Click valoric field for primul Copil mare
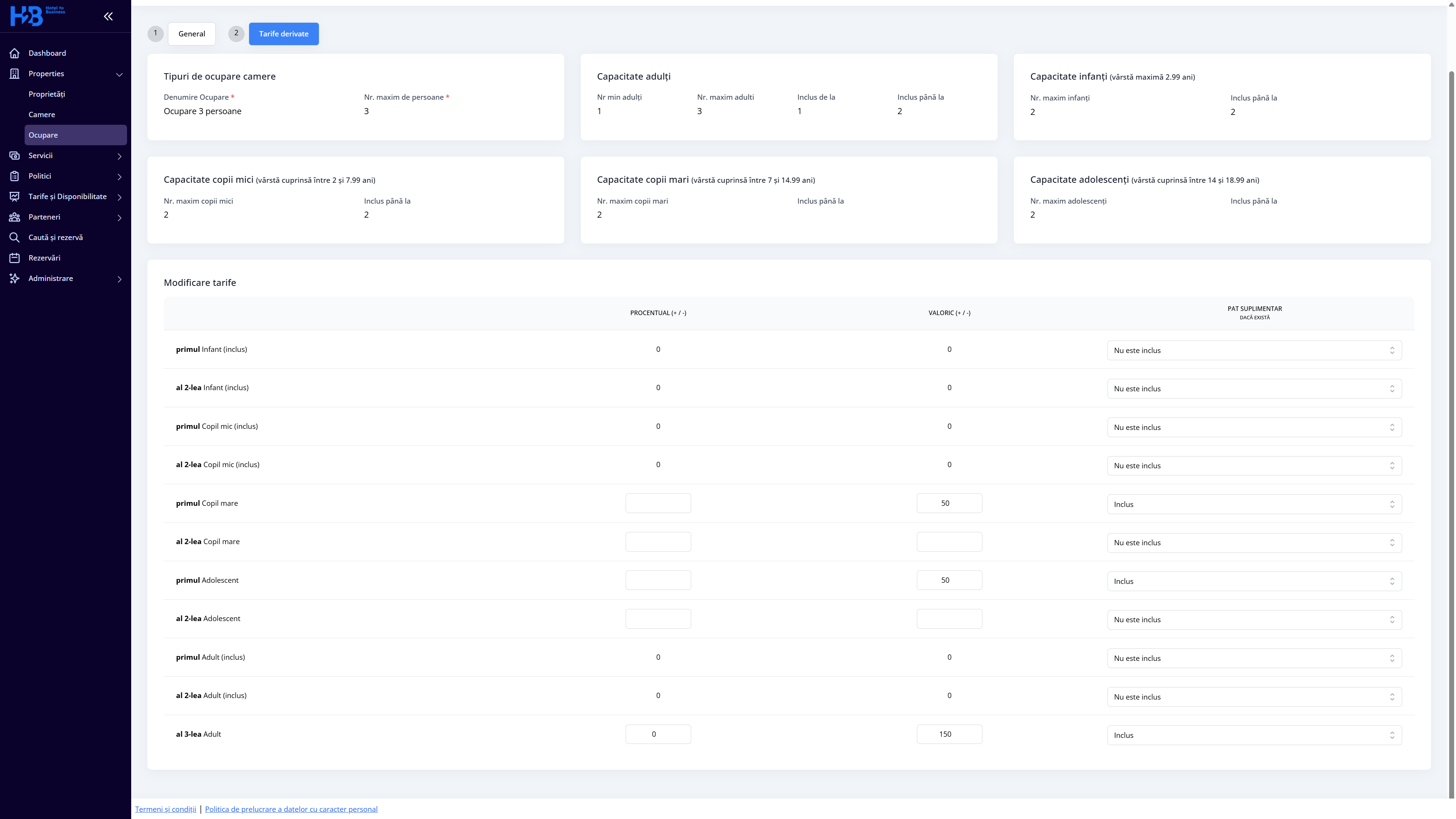This screenshot has width=1456, height=819. (x=949, y=503)
